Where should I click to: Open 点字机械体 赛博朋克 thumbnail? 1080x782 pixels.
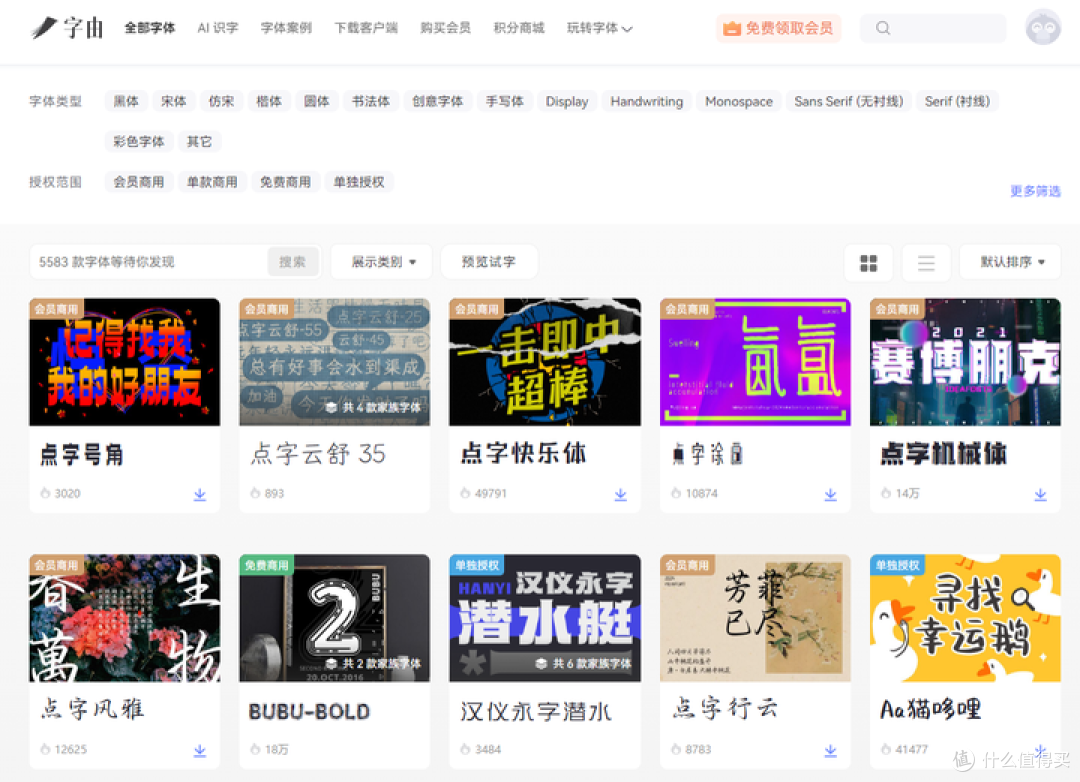point(965,362)
